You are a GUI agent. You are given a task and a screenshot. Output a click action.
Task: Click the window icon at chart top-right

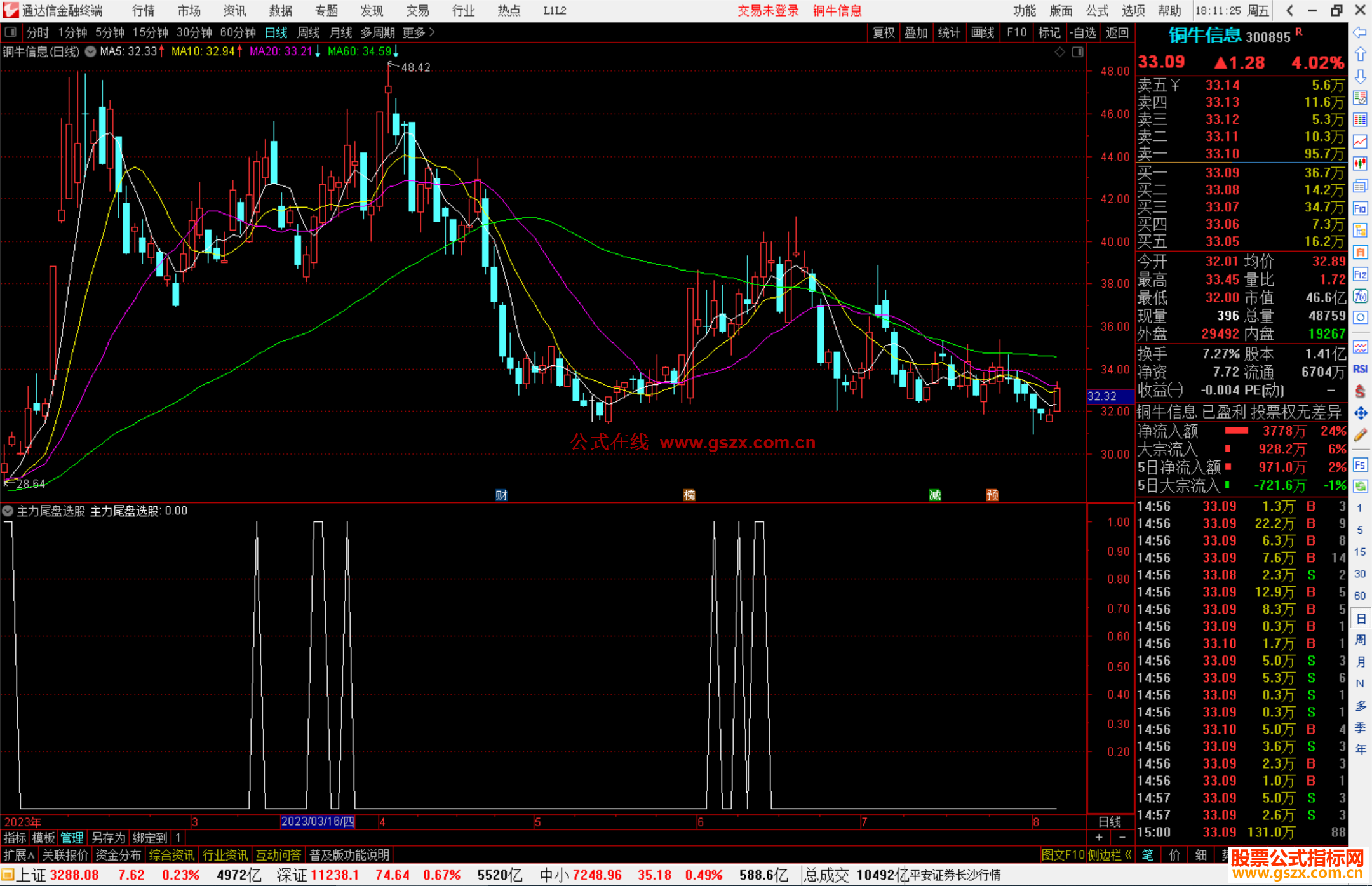1077,52
